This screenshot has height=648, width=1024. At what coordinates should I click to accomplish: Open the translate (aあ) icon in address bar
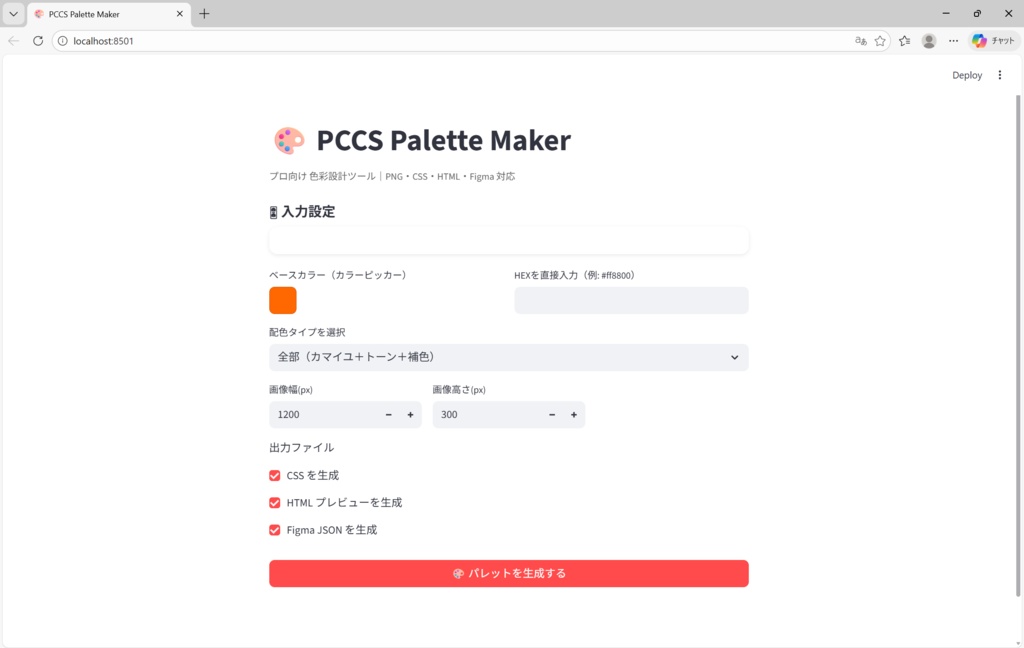click(860, 41)
